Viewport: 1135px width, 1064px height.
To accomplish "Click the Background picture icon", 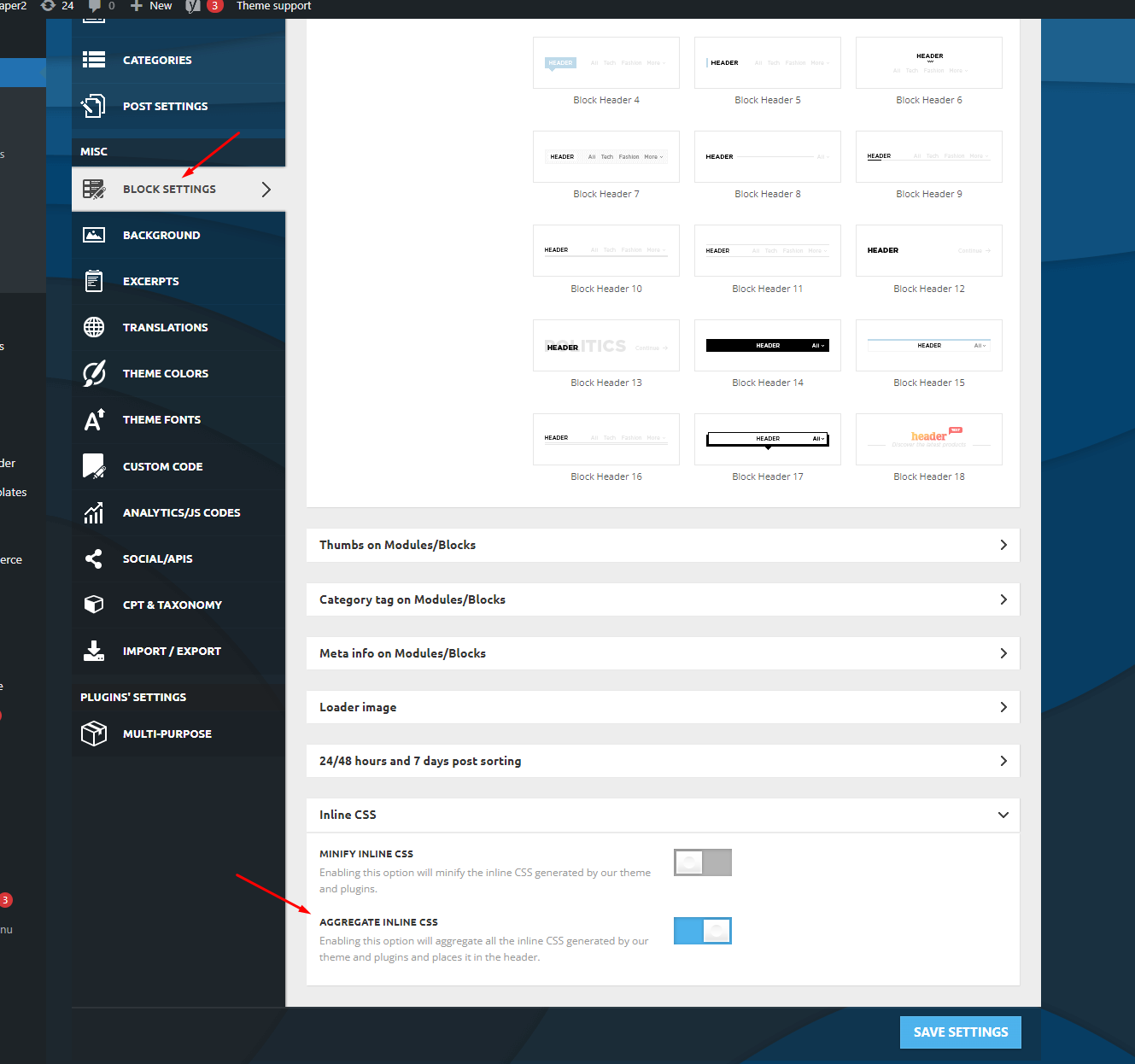I will 94,235.
